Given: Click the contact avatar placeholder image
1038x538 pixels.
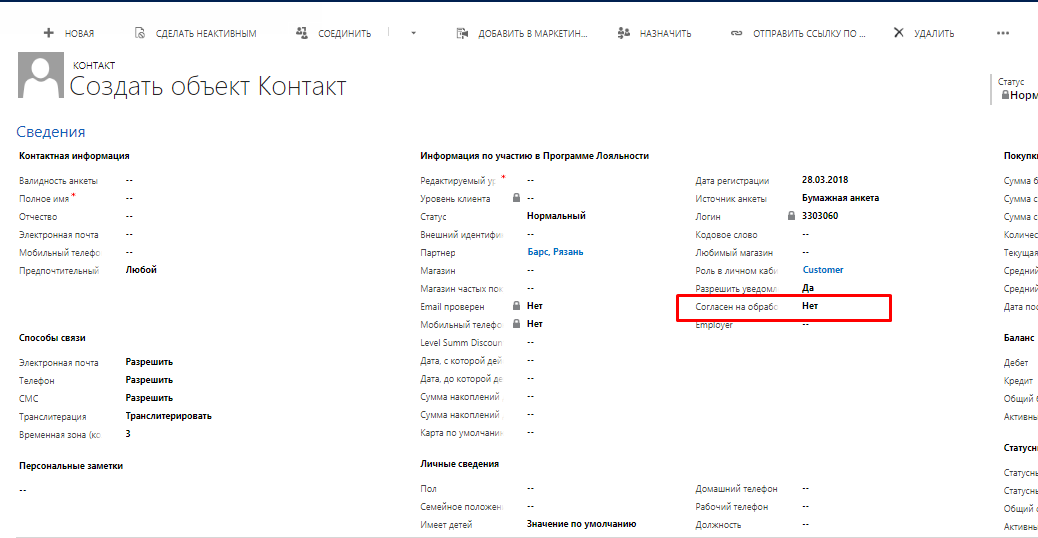Looking at the screenshot, I should [41, 78].
